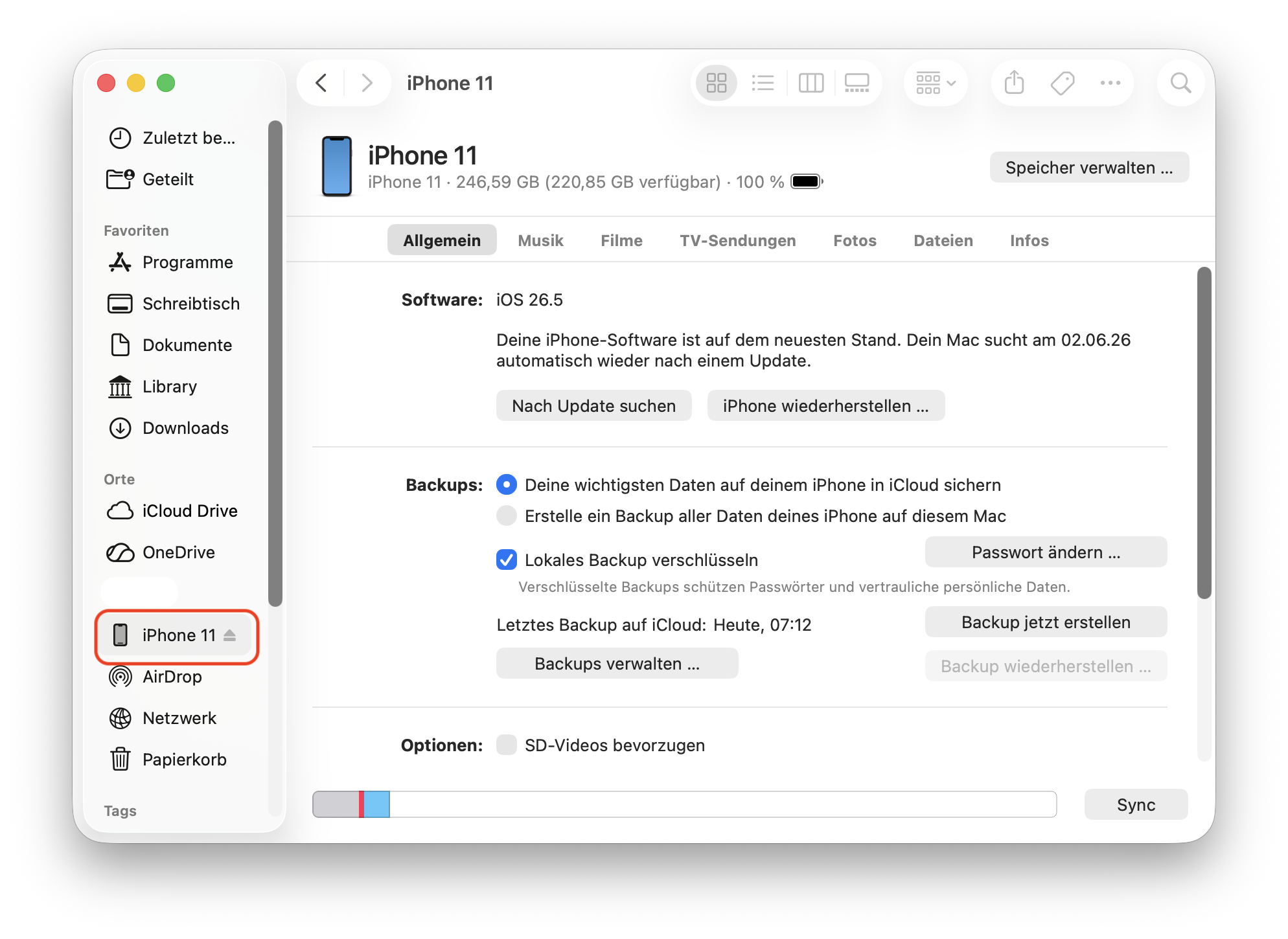The width and height of the screenshot is (1288, 939).
Task: Click the gray storage bar segment
Action: tap(336, 804)
